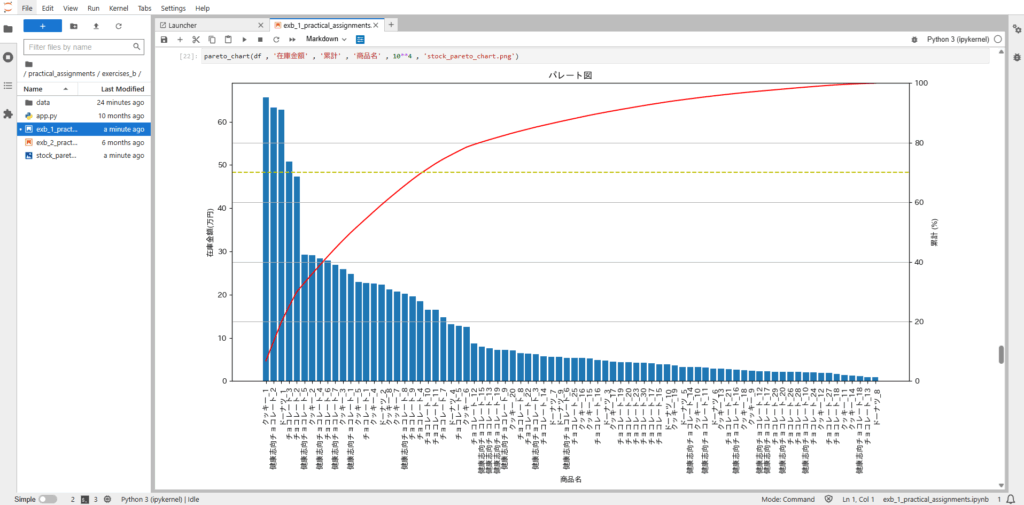Toggle the Simple interface mode switch

click(47, 498)
